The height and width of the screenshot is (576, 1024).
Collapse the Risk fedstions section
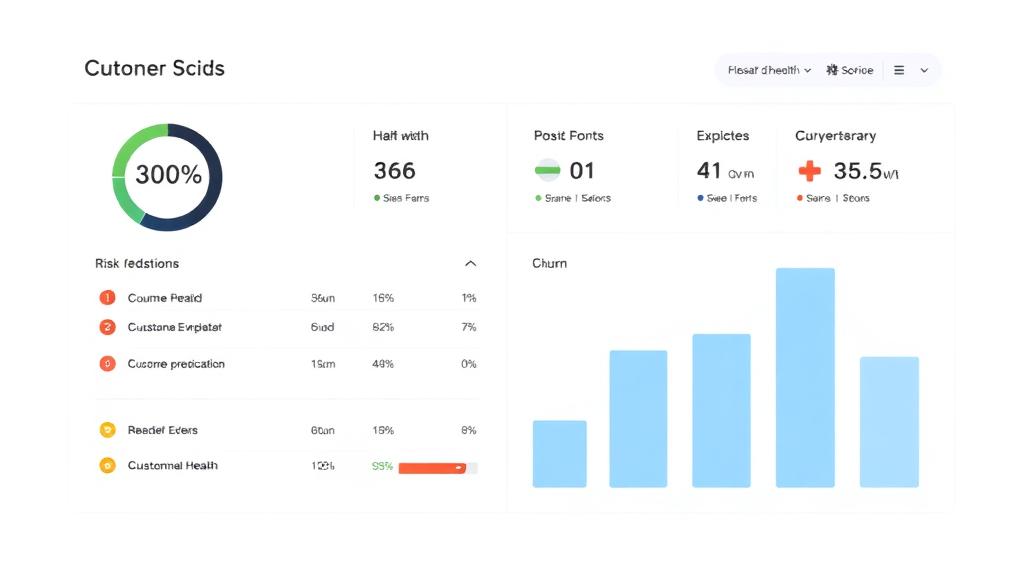(470, 263)
